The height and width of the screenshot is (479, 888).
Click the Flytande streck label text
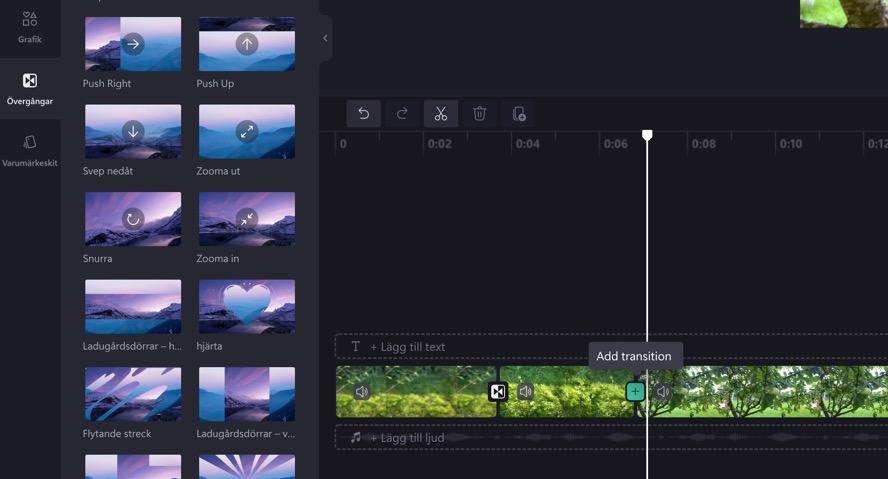[x=117, y=433]
